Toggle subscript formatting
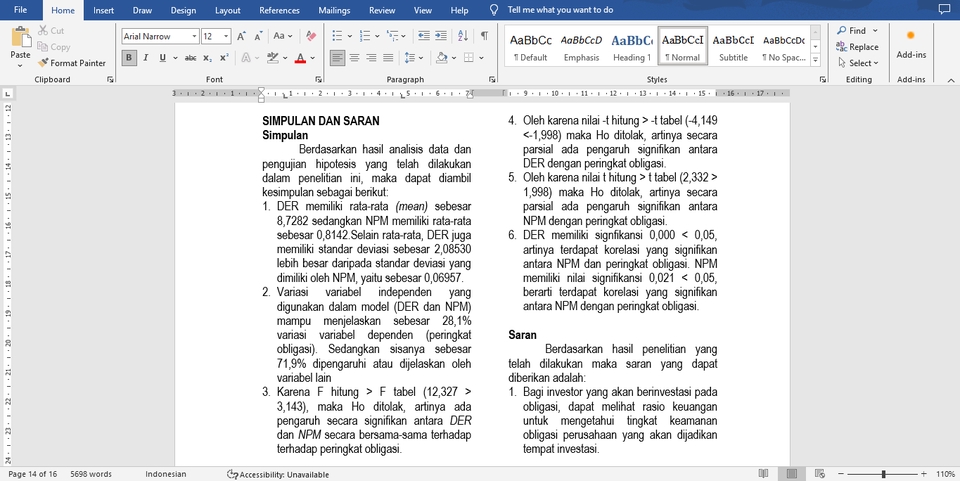Viewport: 960px width, 481px height. tap(208, 58)
